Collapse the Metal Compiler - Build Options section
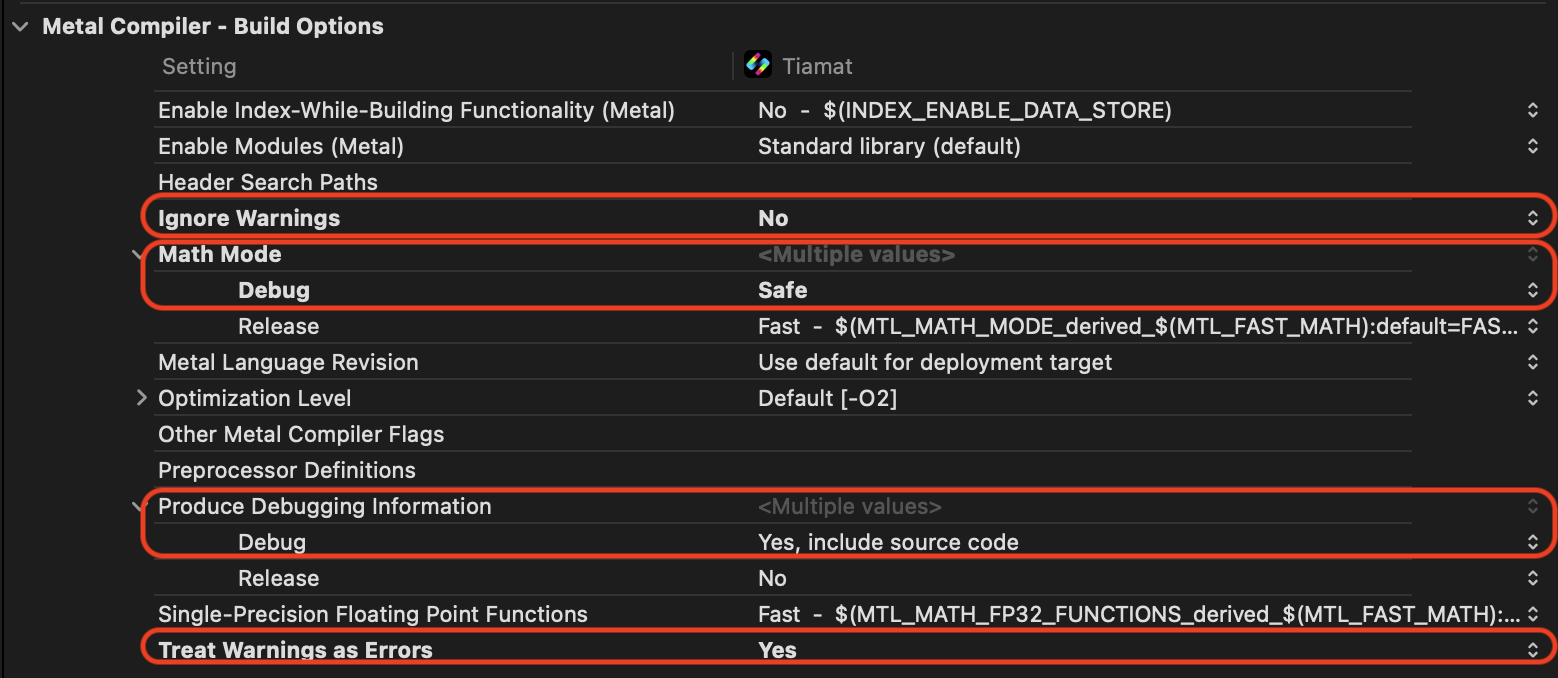This screenshot has width=1558, height=678. tap(20, 27)
